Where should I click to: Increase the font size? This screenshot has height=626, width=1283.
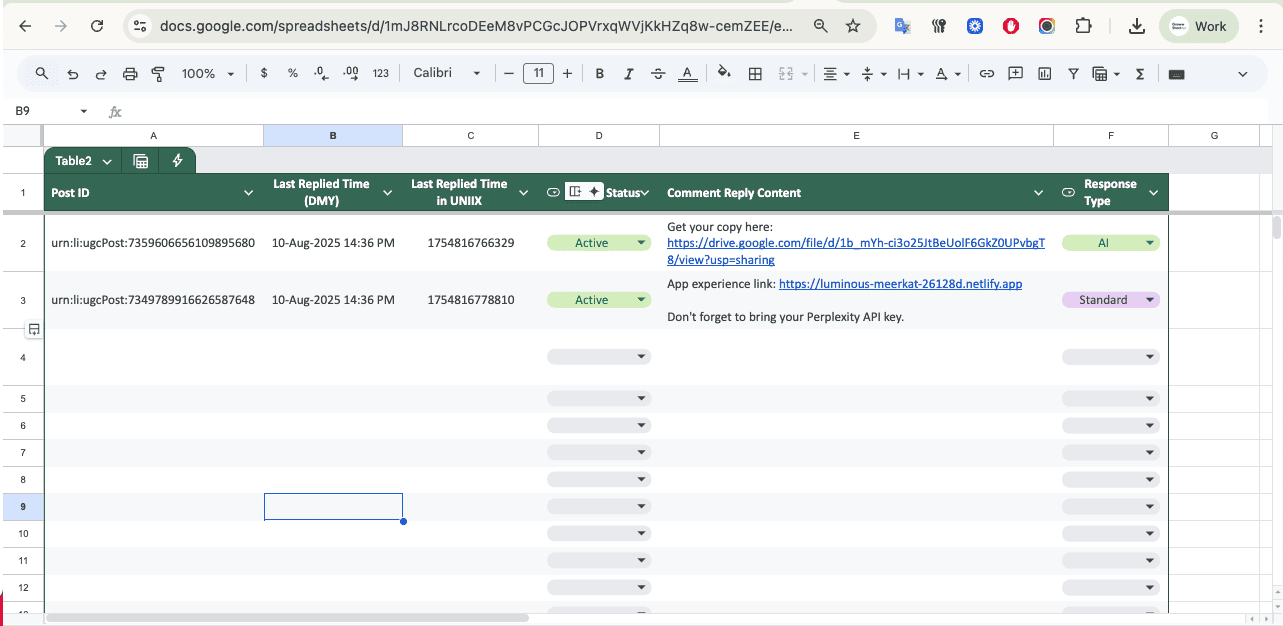(568, 73)
